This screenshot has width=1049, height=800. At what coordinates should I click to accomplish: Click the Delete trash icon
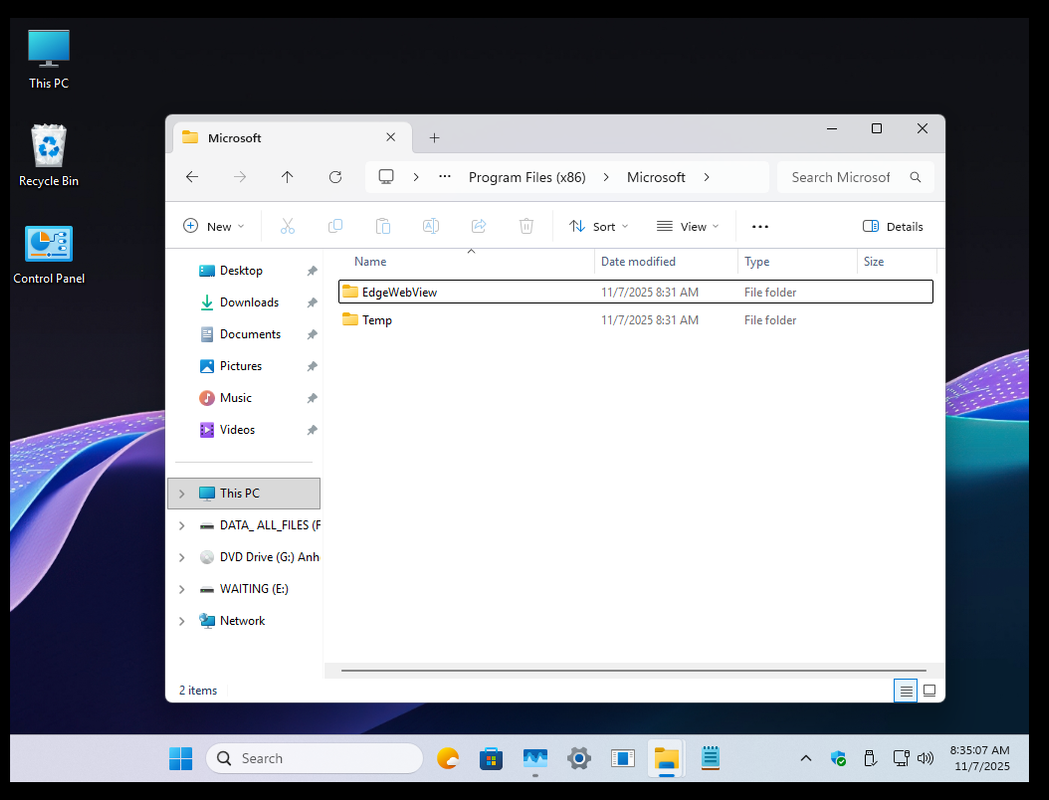(x=527, y=226)
